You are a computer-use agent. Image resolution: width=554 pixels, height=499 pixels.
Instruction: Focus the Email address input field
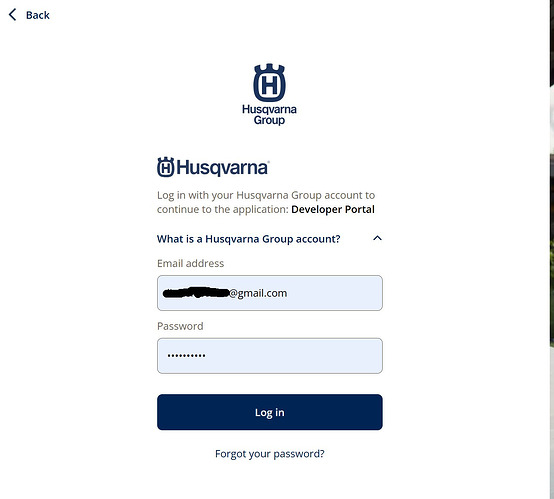(270, 293)
